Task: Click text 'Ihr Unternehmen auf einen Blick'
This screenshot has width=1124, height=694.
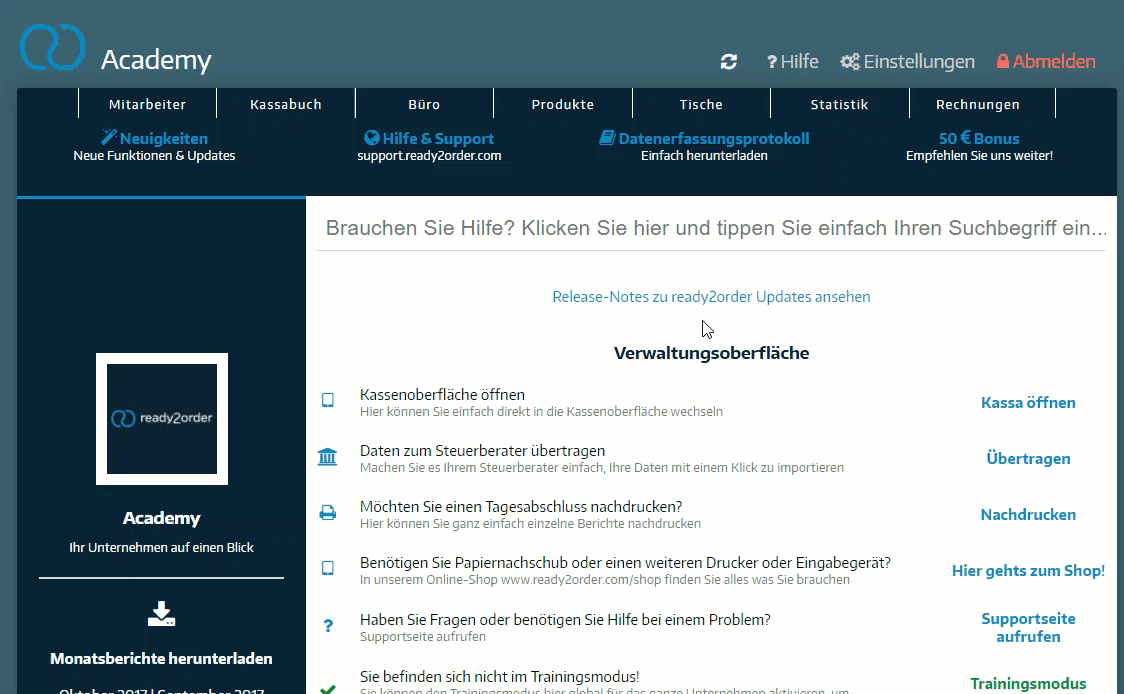Action: pos(161,548)
